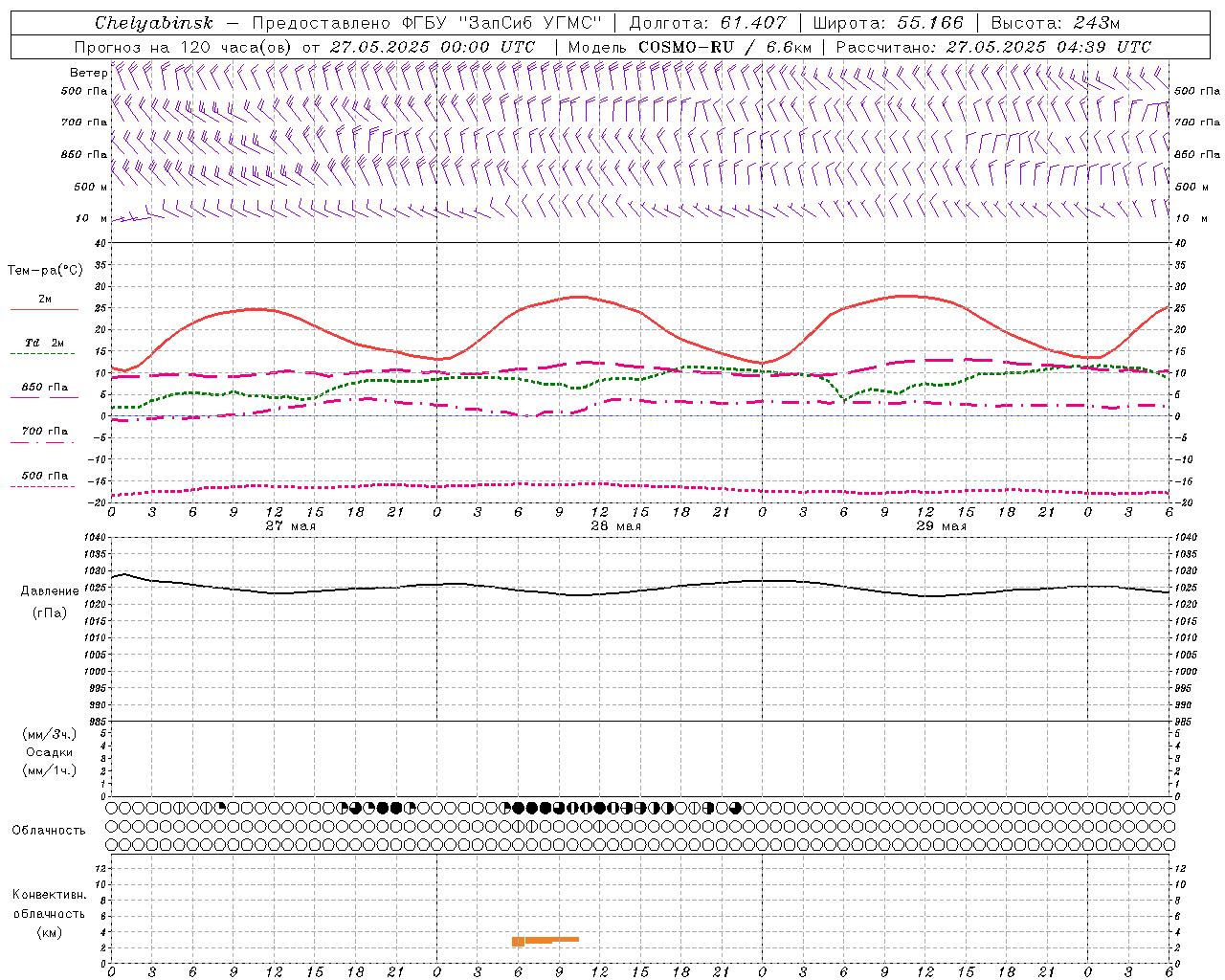Click the 'Облачность' cloud cover row label

pos(49,830)
